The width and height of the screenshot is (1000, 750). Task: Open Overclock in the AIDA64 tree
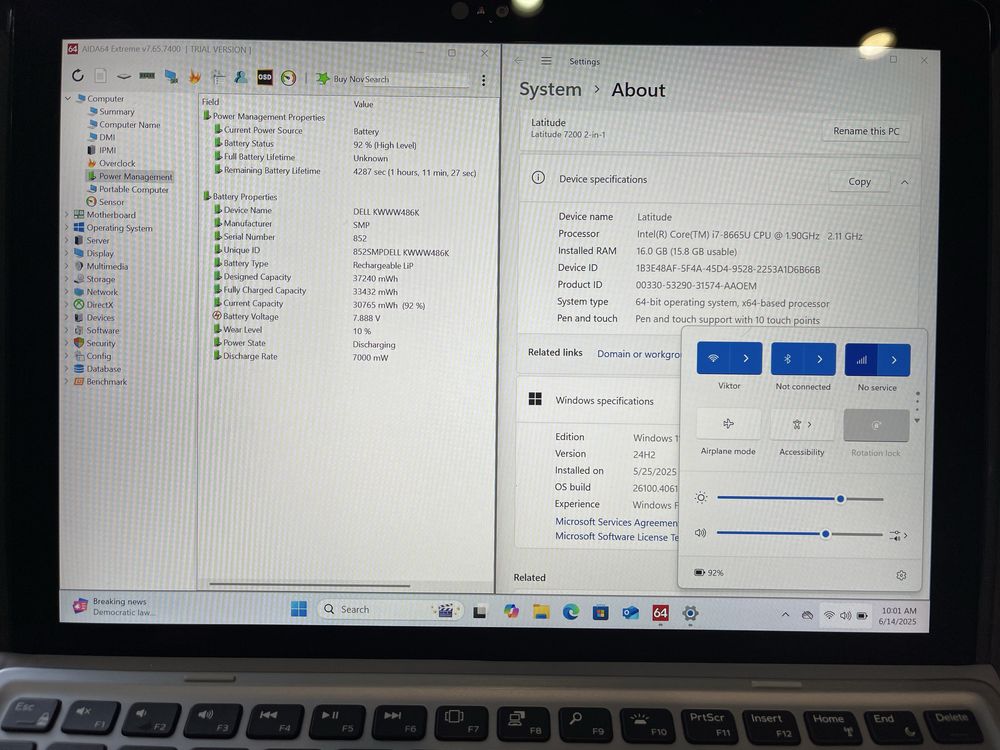click(x=117, y=163)
